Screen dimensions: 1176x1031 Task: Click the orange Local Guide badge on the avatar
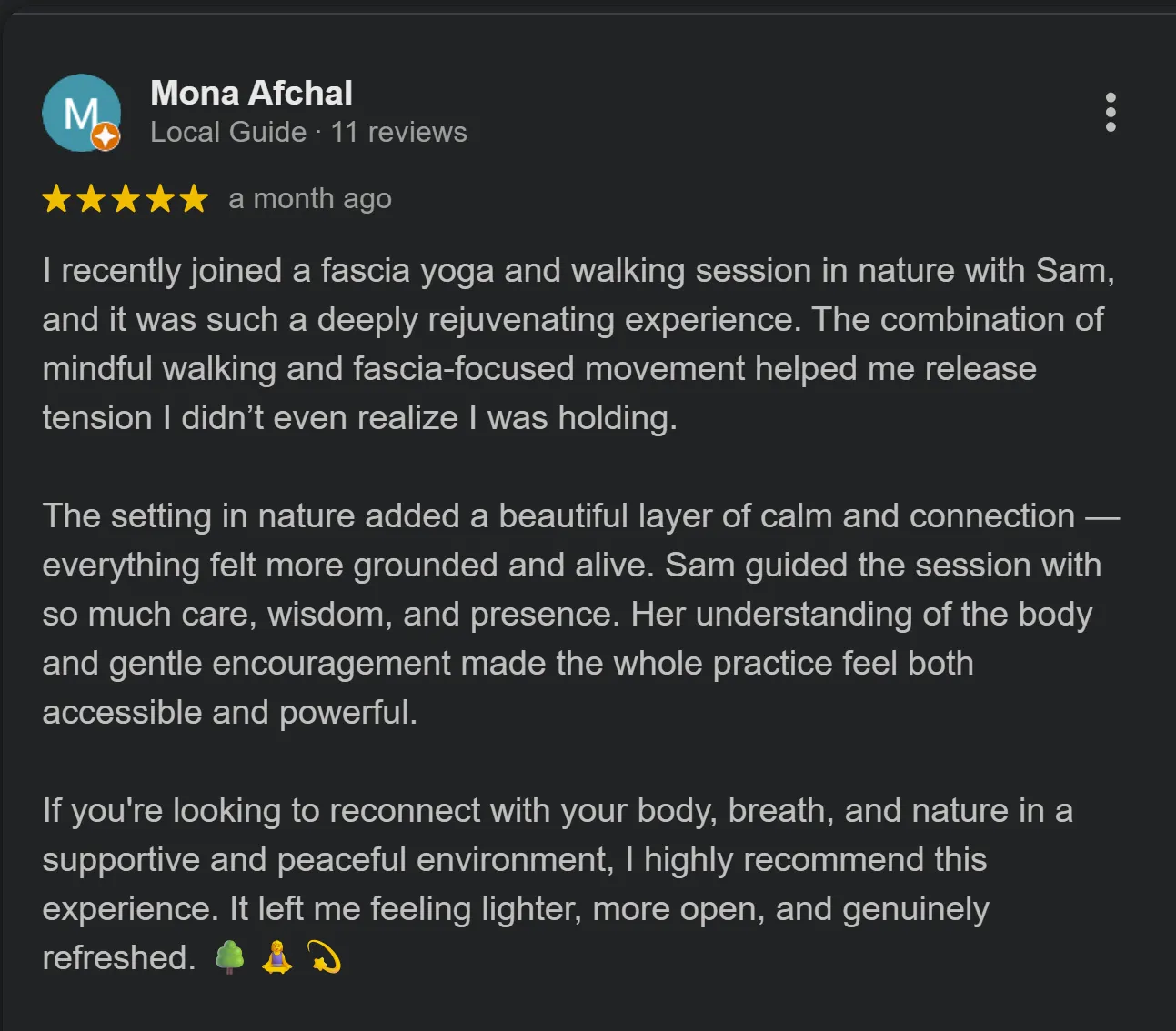click(106, 136)
